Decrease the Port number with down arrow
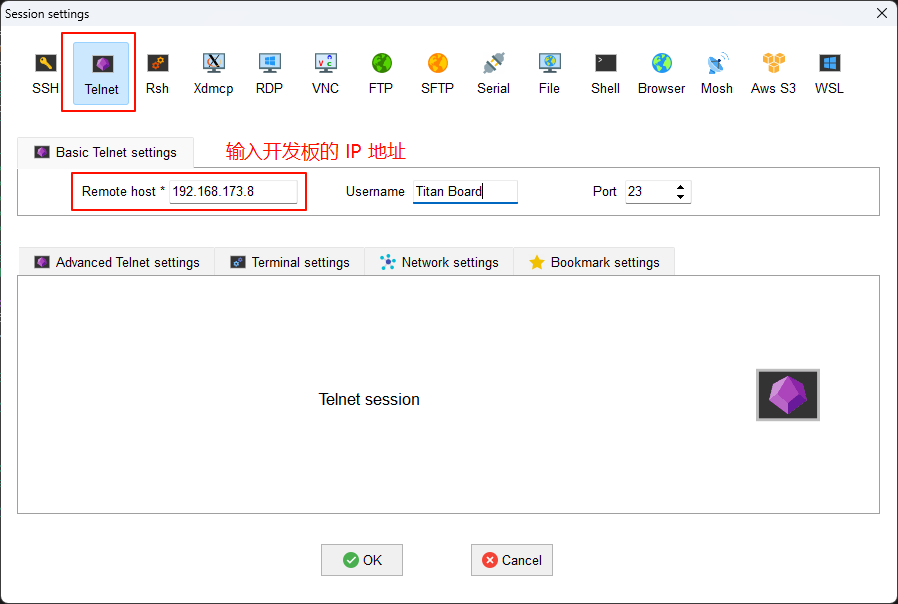 pyautogui.click(x=681, y=196)
